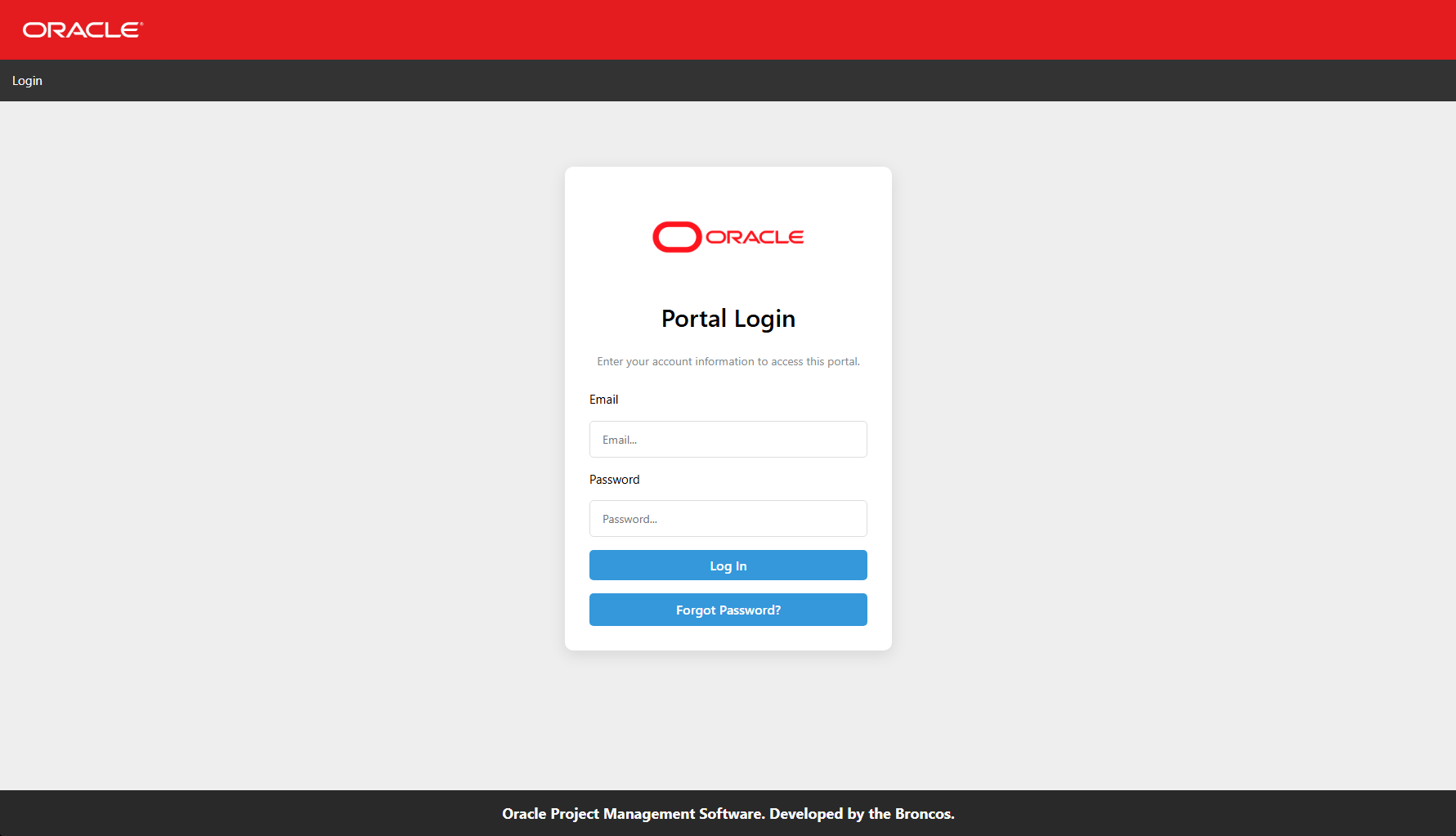The width and height of the screenshot is (1456, 836).
Task: Click the red Oracle ring icon on the card
Action: pyautogui.click(x=676, y=236)
